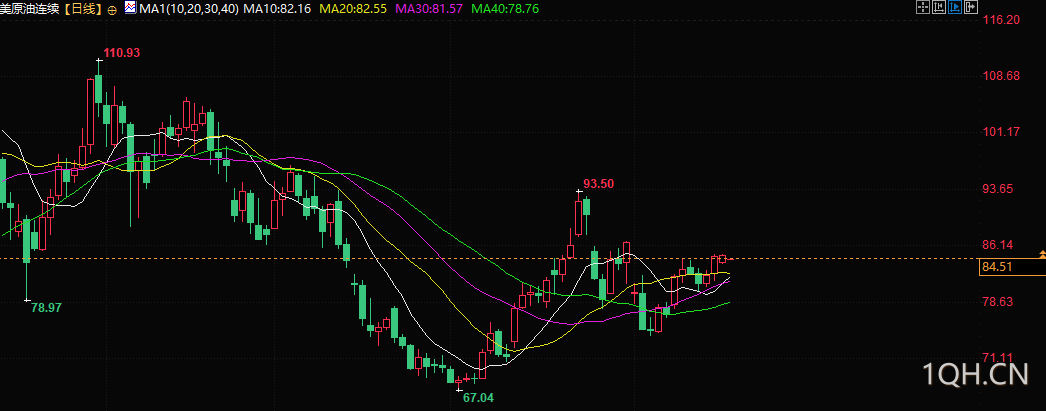Image resolution: width=1046 pixels, height=411 pixels.
Task: Click the 美原油连续 contract name
Action: pyautogui.click(x=31, y=9)
